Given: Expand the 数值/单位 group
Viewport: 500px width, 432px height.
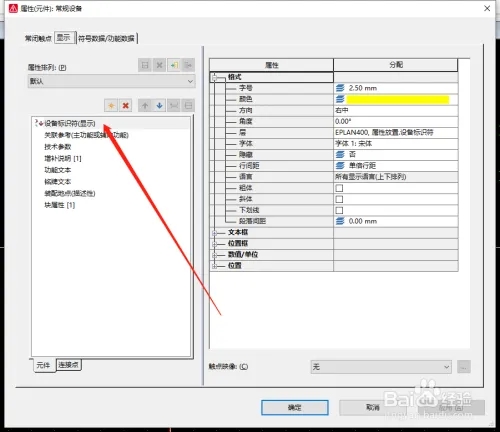Looking at the screenshot, I should (215, 255).
